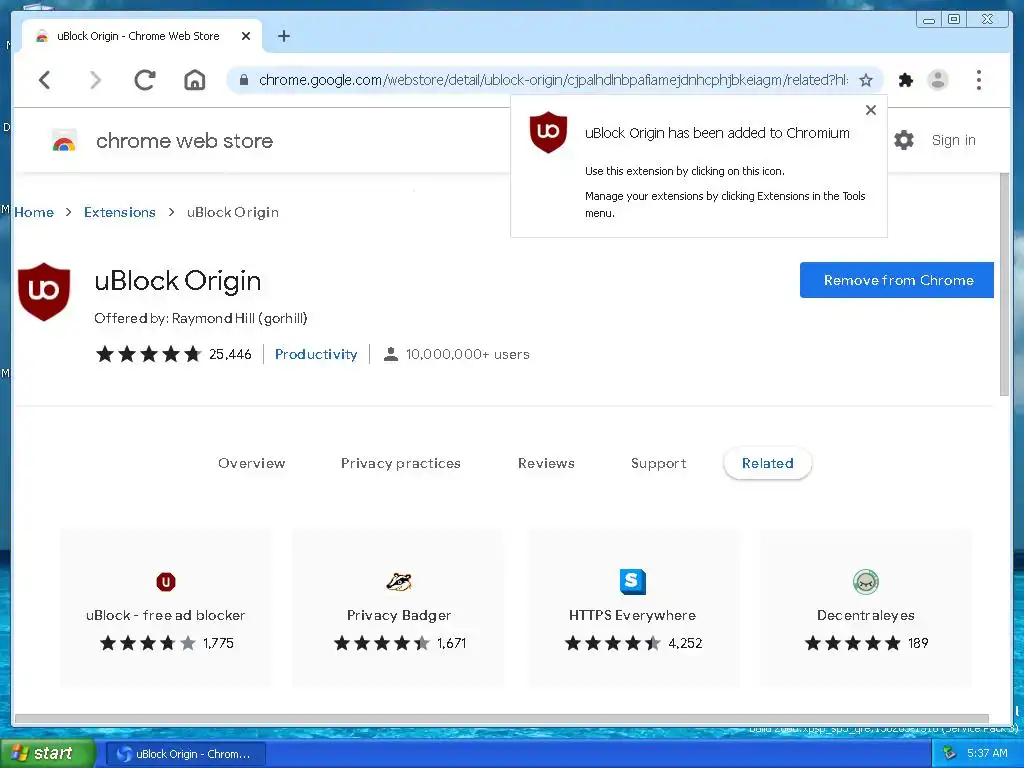This screenshot has width=1024, height=768.
Task: Open the Reviews tab
Action: tap(546, 463)
